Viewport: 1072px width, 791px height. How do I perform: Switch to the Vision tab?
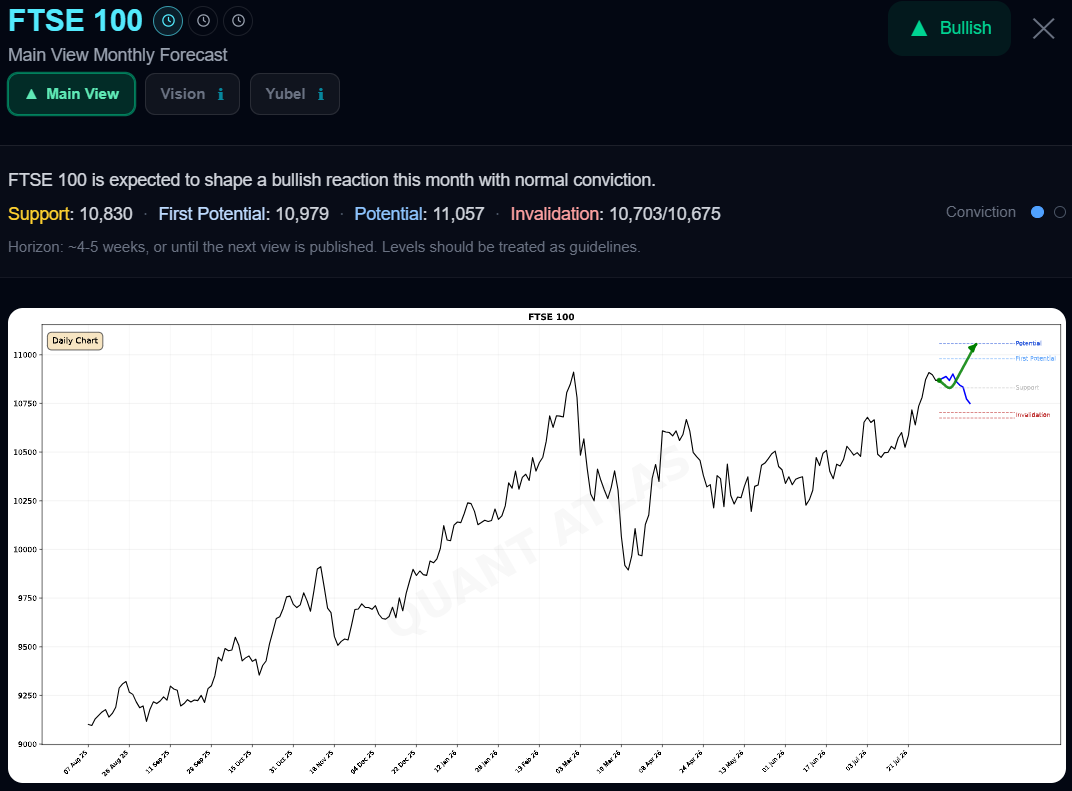tap(192, 94)
